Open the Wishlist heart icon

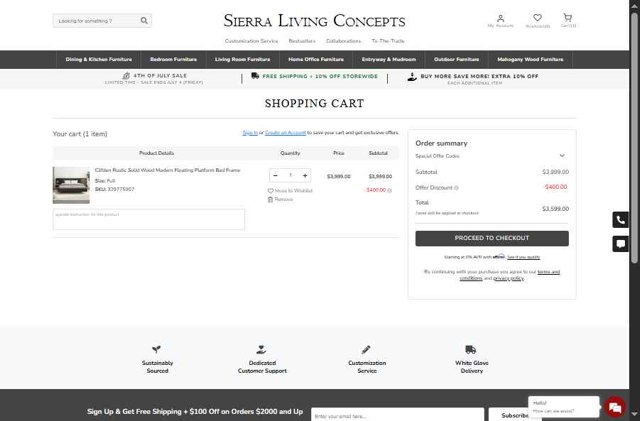coord(537,18)
